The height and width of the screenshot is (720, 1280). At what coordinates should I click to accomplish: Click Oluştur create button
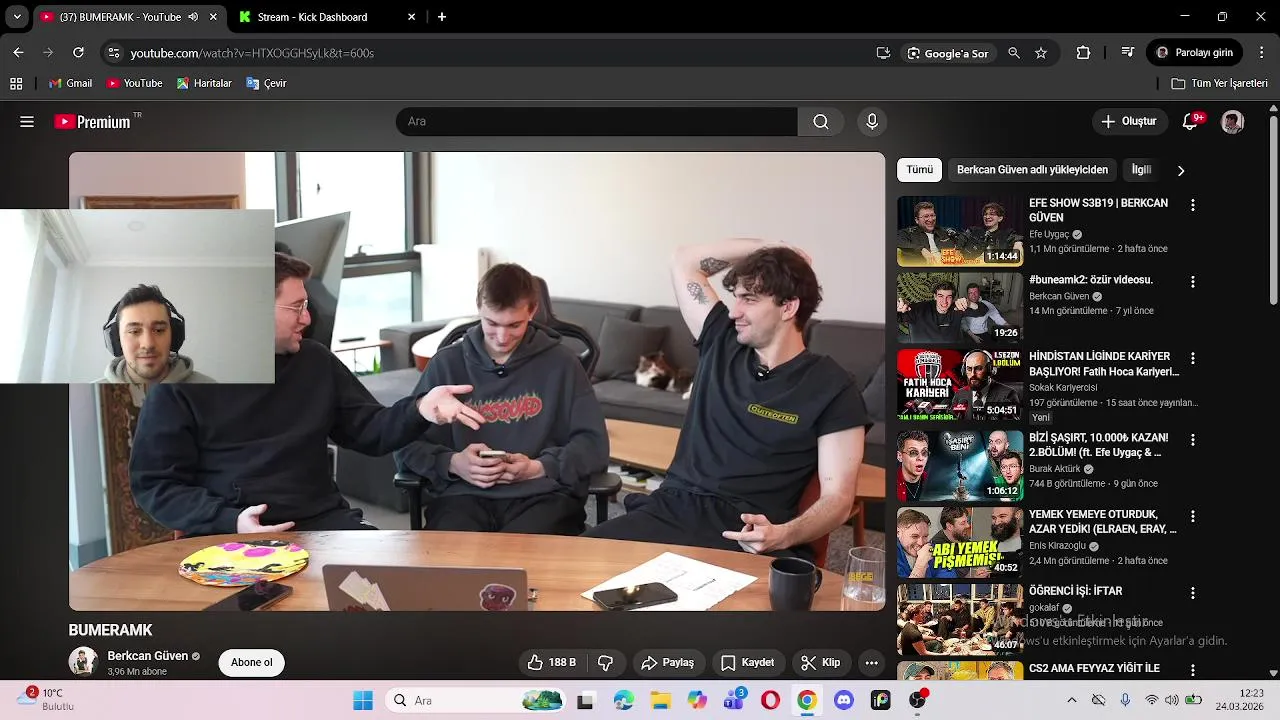coord(1129,121)
